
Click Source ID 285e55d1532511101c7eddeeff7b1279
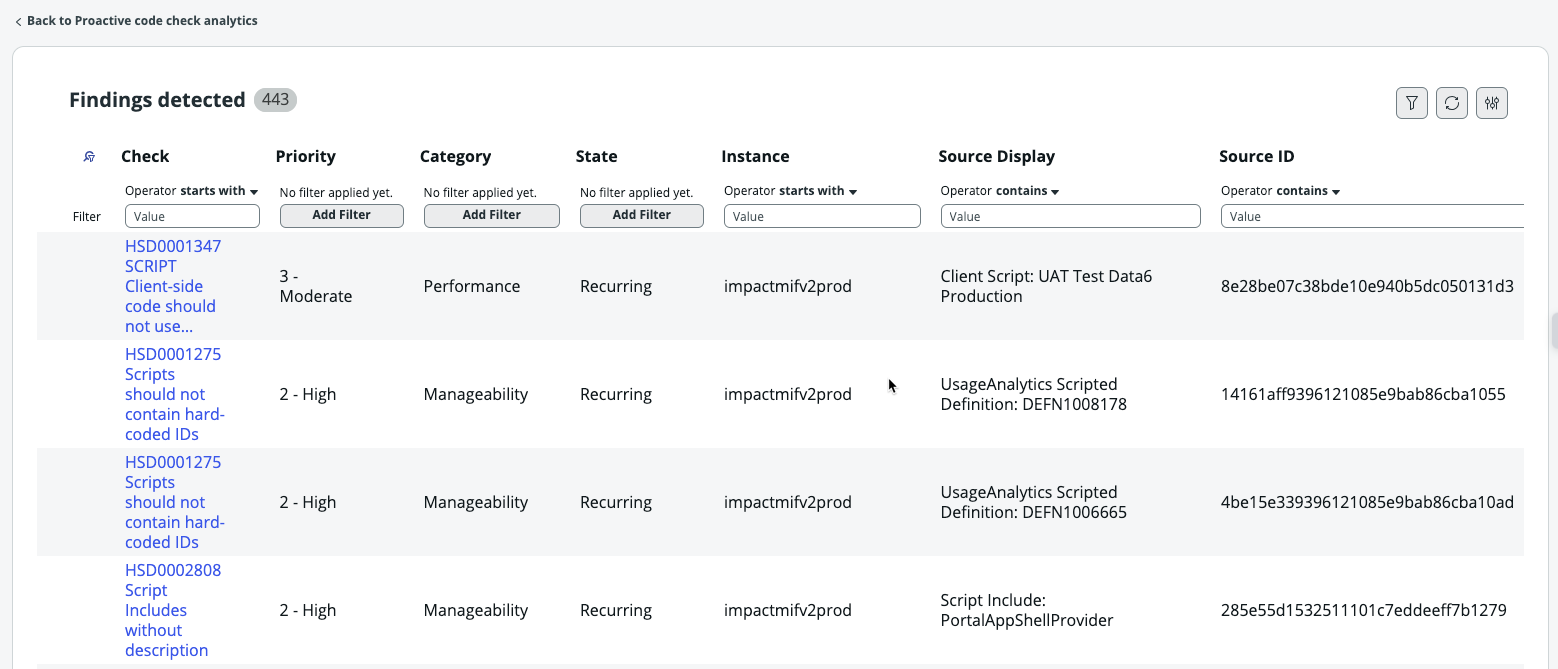[1364, 610]
